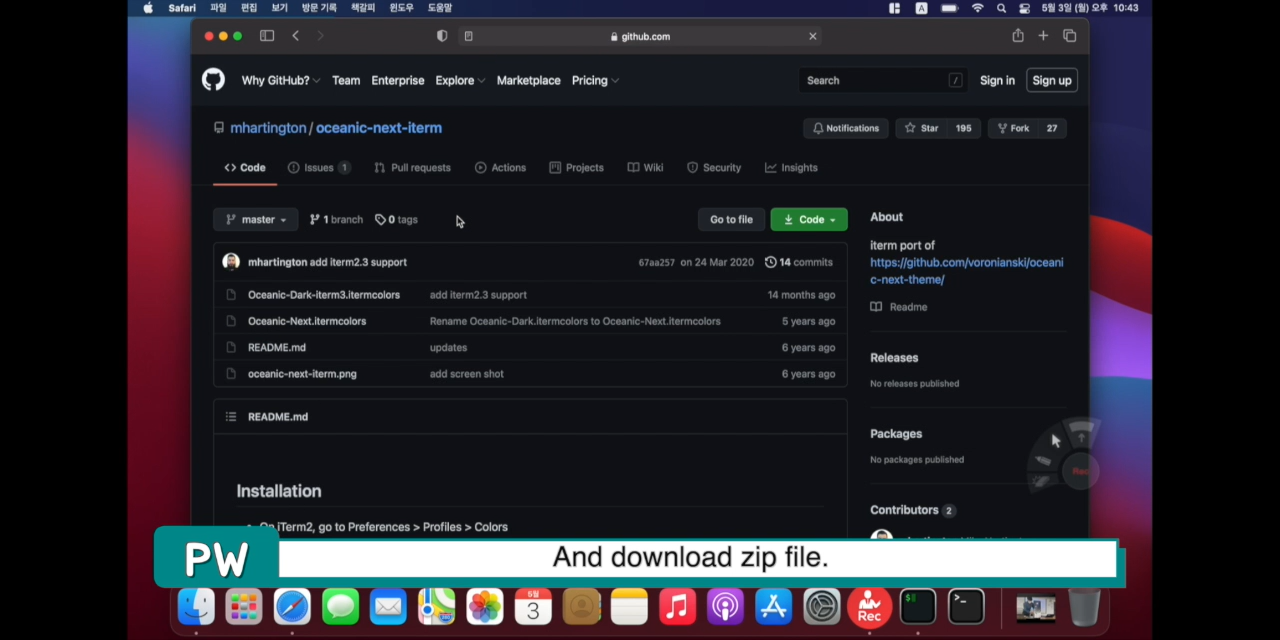Click Sign in link

click(997, 80)
